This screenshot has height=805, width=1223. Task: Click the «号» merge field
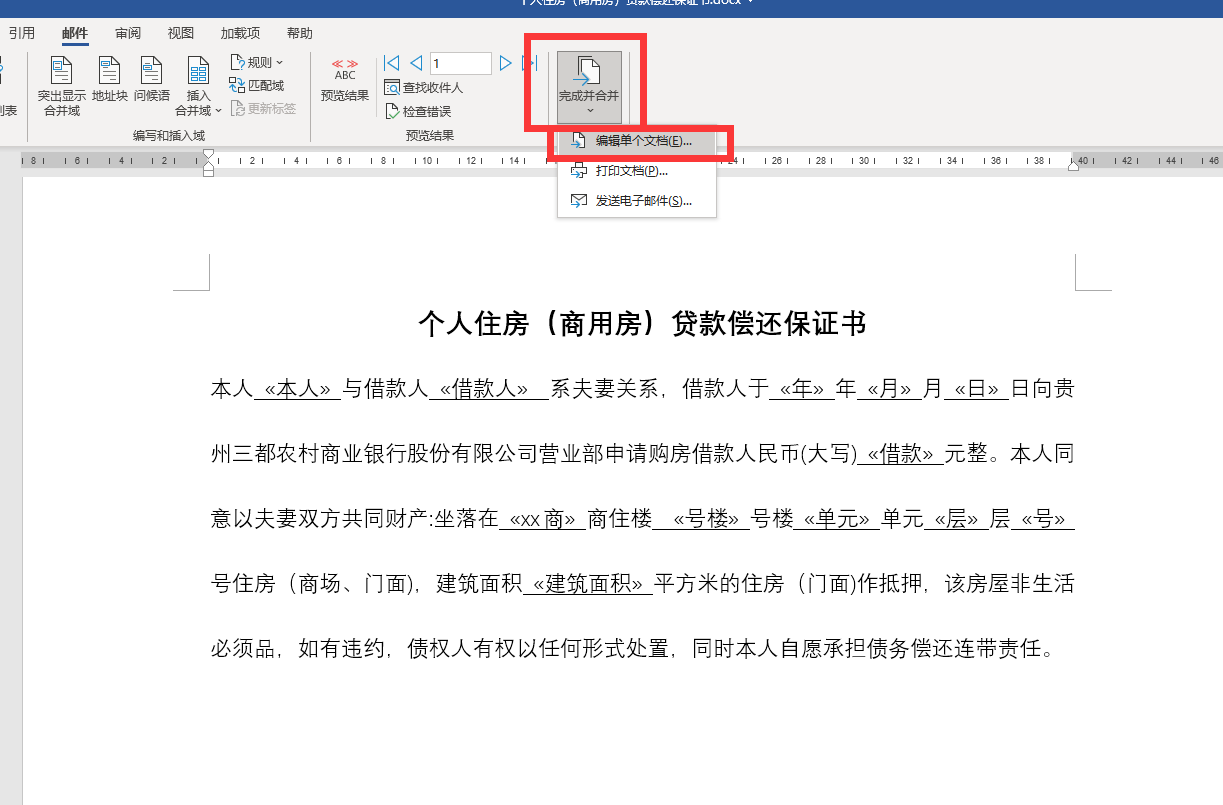(x=1043, y=520)
